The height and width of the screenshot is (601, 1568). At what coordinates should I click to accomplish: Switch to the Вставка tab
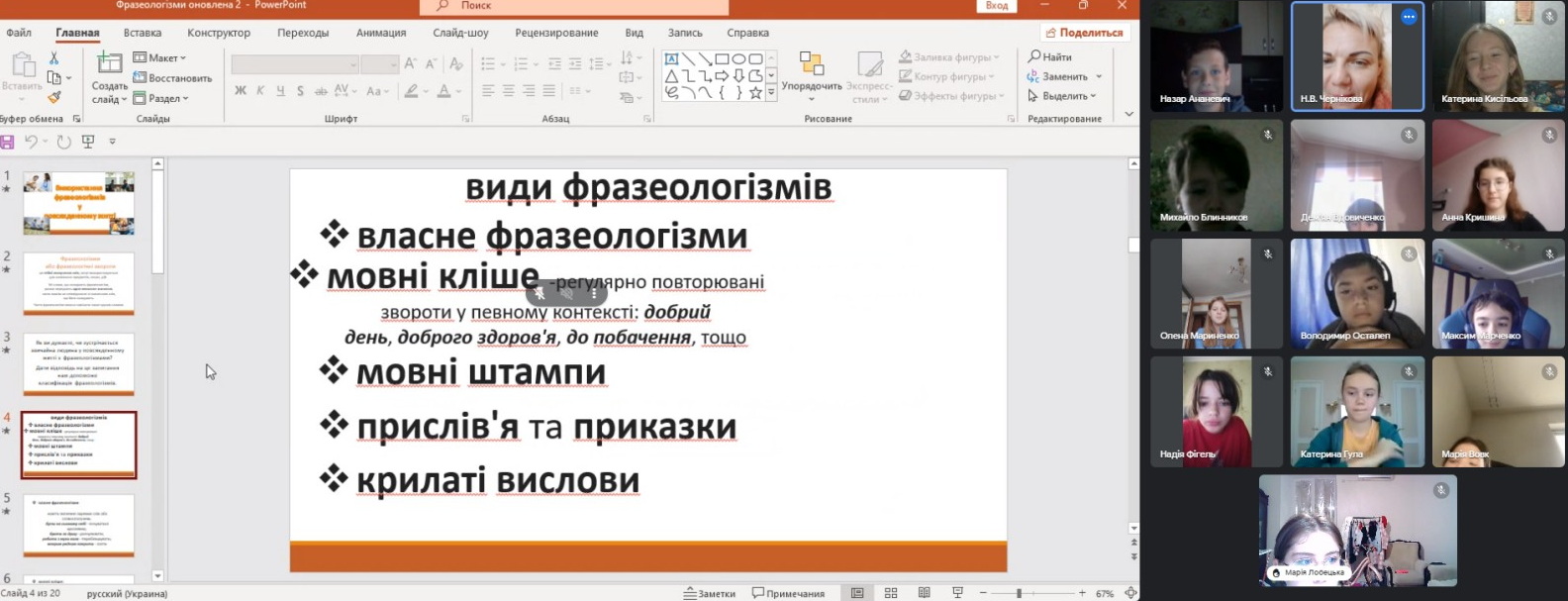143,33
